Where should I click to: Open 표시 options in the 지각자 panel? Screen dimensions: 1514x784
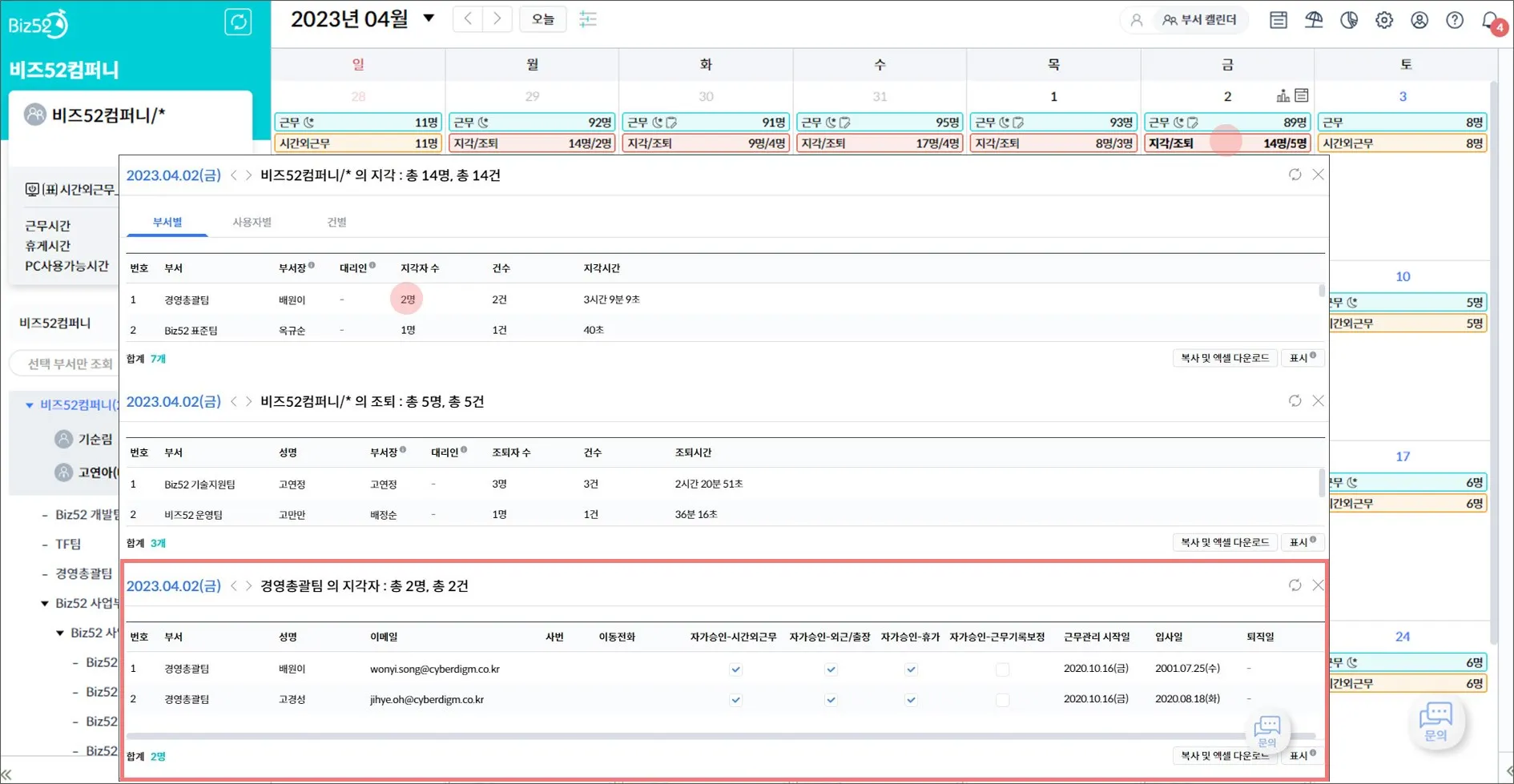coord(1302,755)
